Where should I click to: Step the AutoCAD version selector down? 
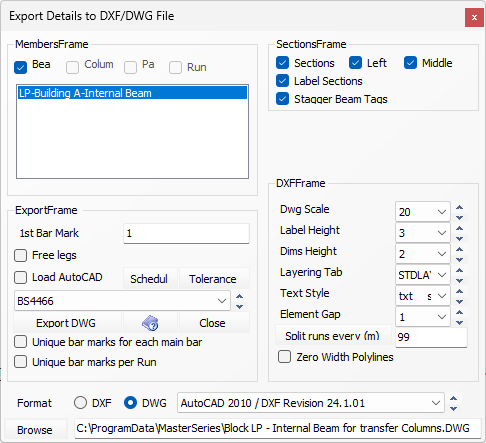(453, 408)
